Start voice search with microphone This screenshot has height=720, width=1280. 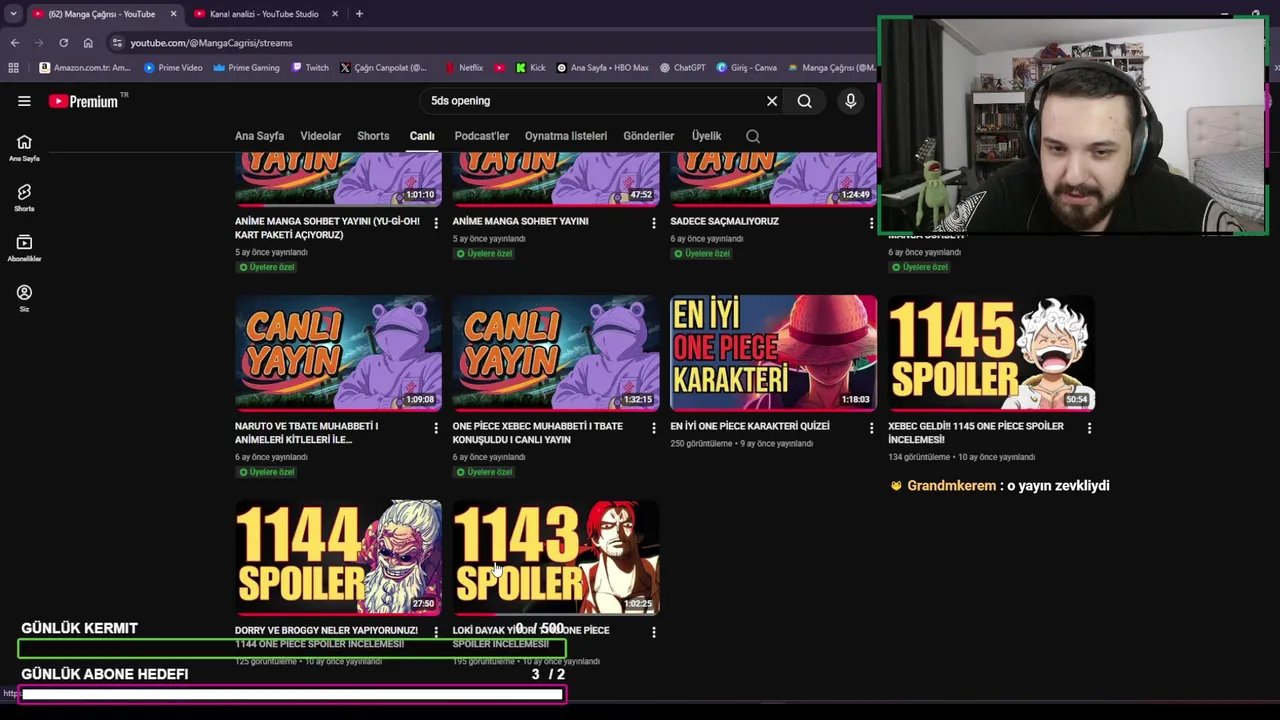click(x=850, y=101)
